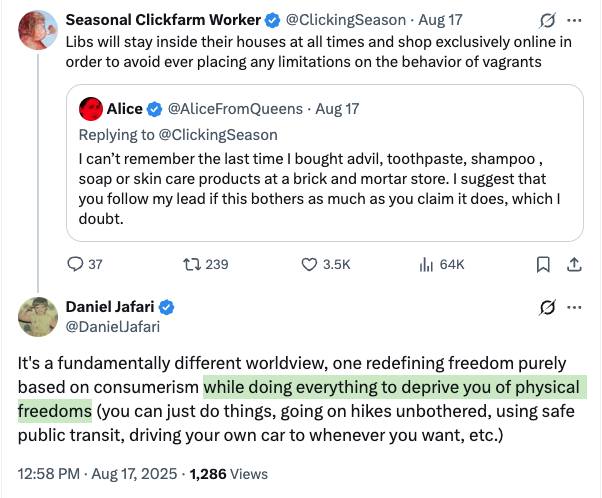This screenshot has width=602, height=498.
Task: Click Daniel Jafari's profile picture
Action: [37, 316]
